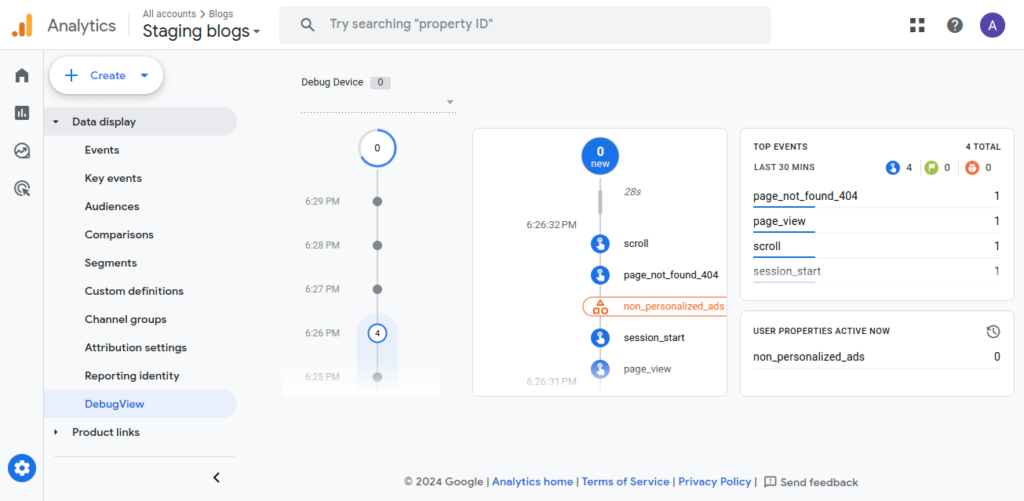Click the Google Analytics logo
Image resolution: width=1024 pixels, height=501 pixels.
22,25
